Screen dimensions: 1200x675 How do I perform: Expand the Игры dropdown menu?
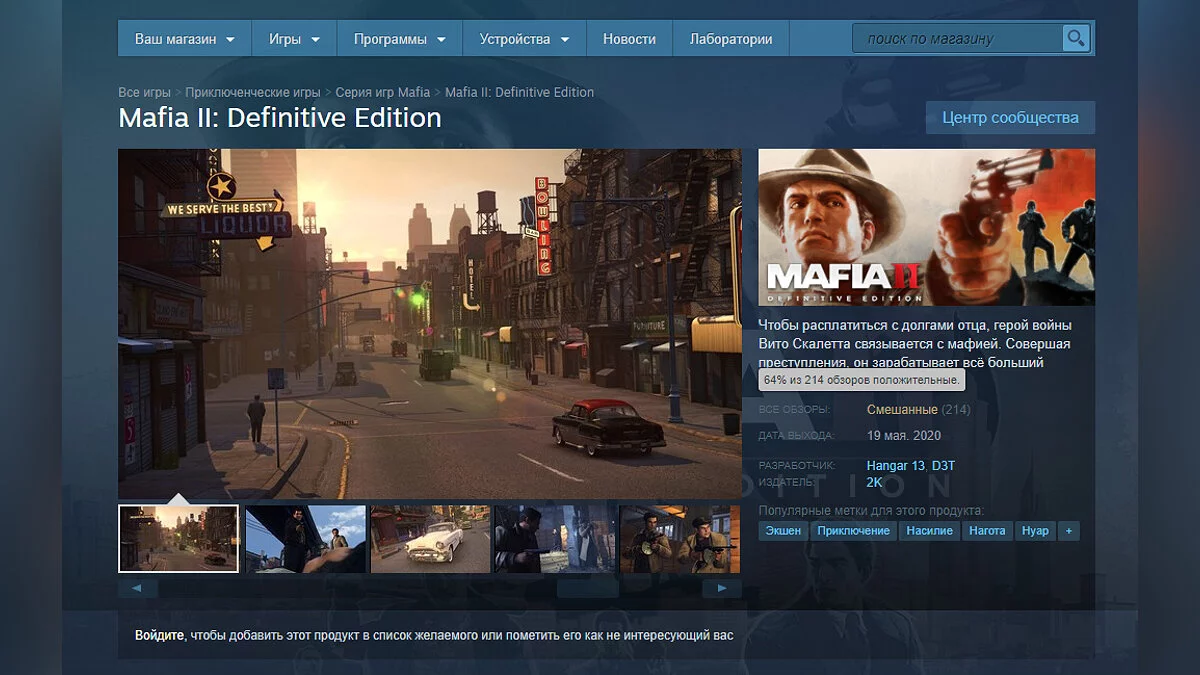[x=294, y=39]
